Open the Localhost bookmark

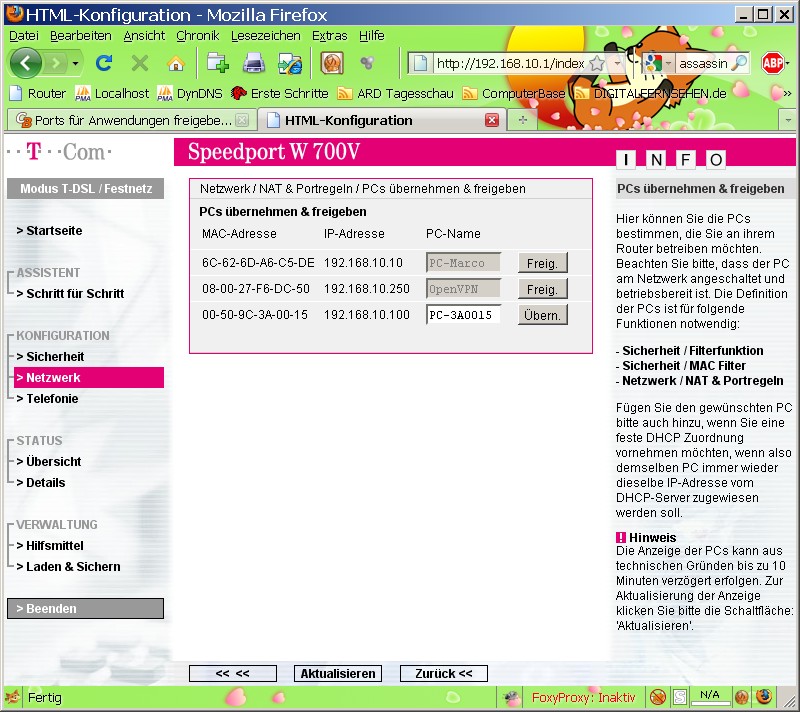[112, 93]
